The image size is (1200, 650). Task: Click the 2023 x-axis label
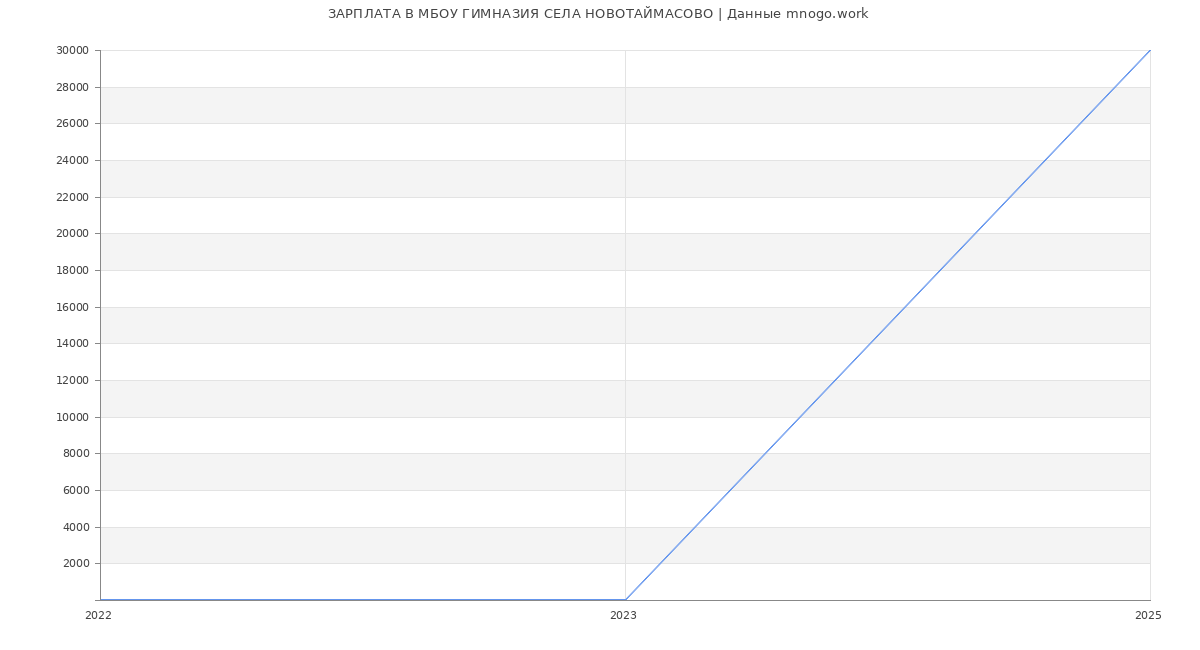coord(623,616)
